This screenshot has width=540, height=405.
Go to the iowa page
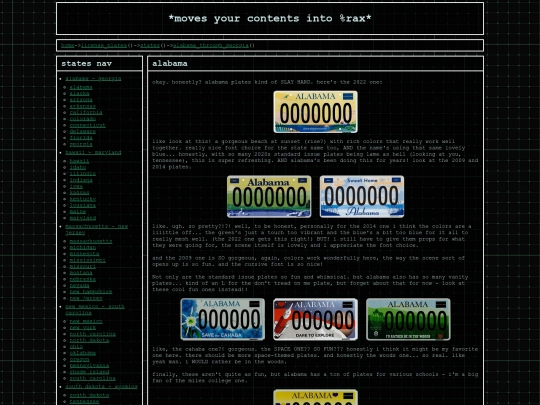tap(76, 186)
